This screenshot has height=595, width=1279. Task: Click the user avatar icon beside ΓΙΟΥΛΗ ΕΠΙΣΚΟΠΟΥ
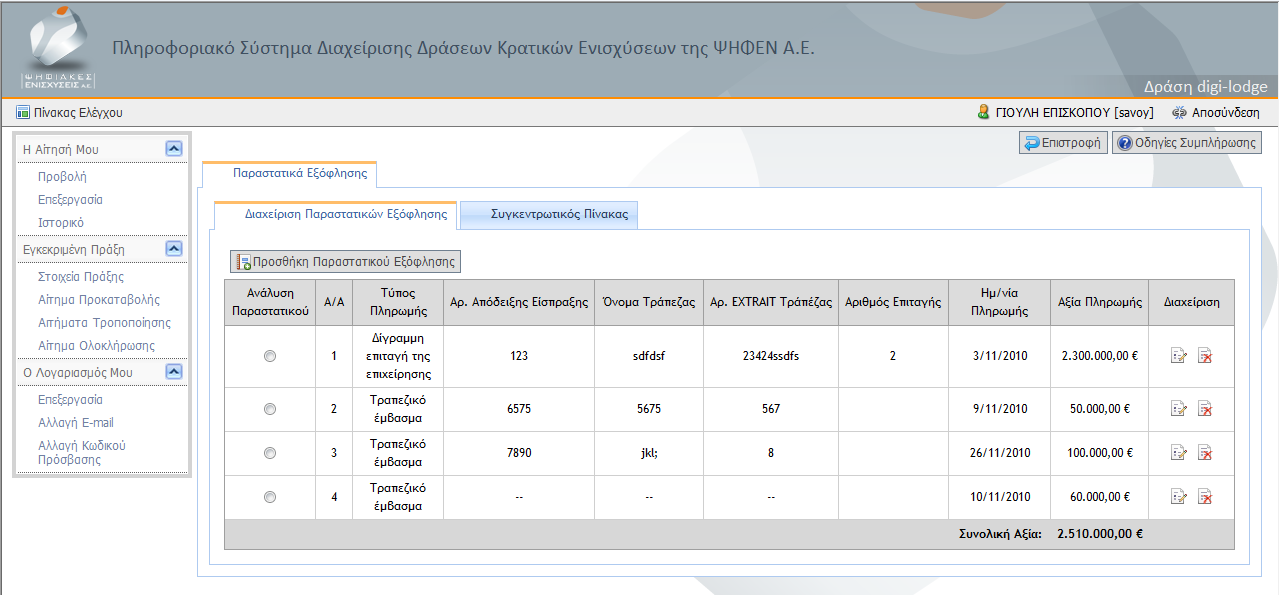(x=984, y=113)
